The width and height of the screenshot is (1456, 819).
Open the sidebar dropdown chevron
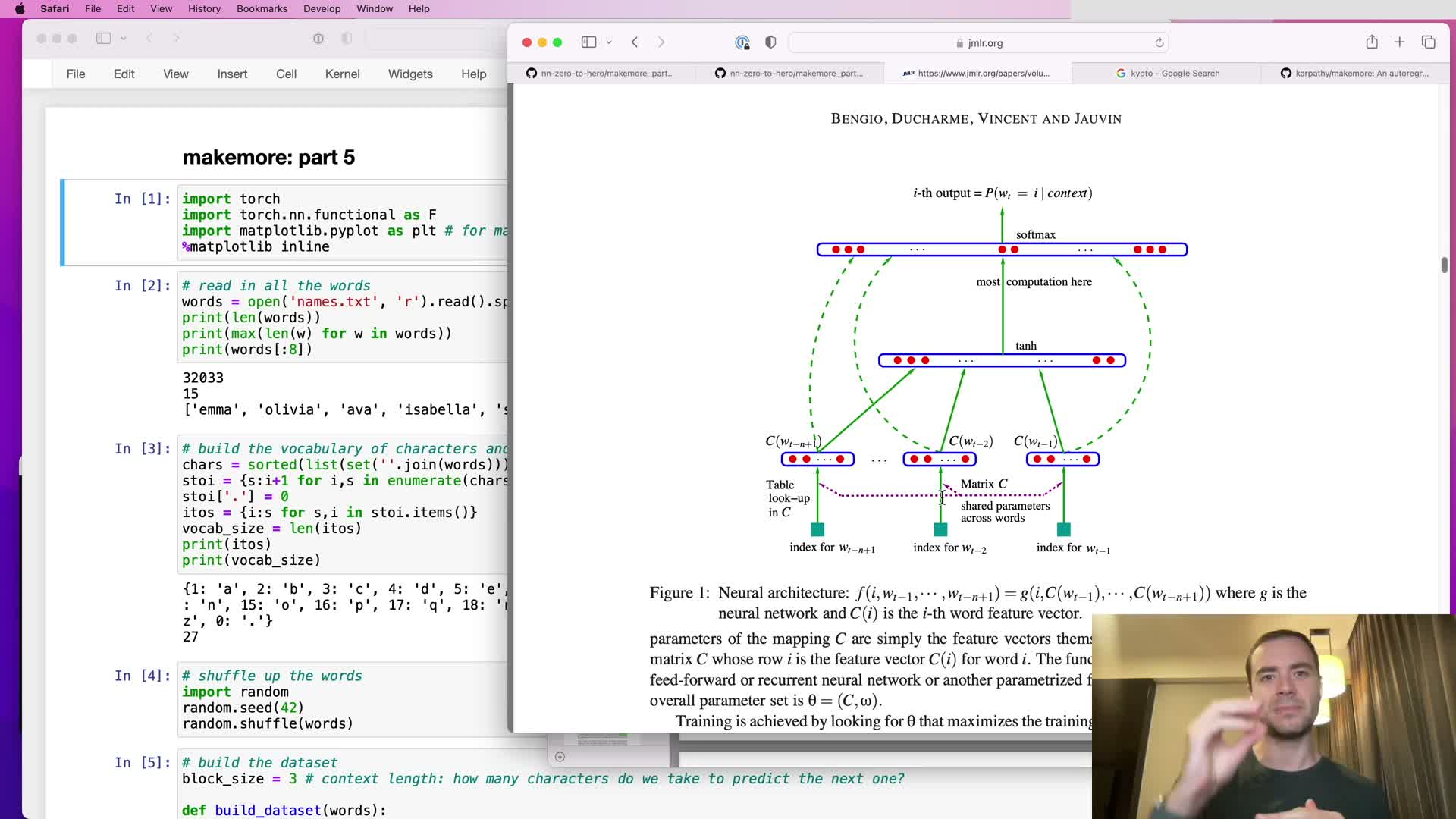click(609, 42)
